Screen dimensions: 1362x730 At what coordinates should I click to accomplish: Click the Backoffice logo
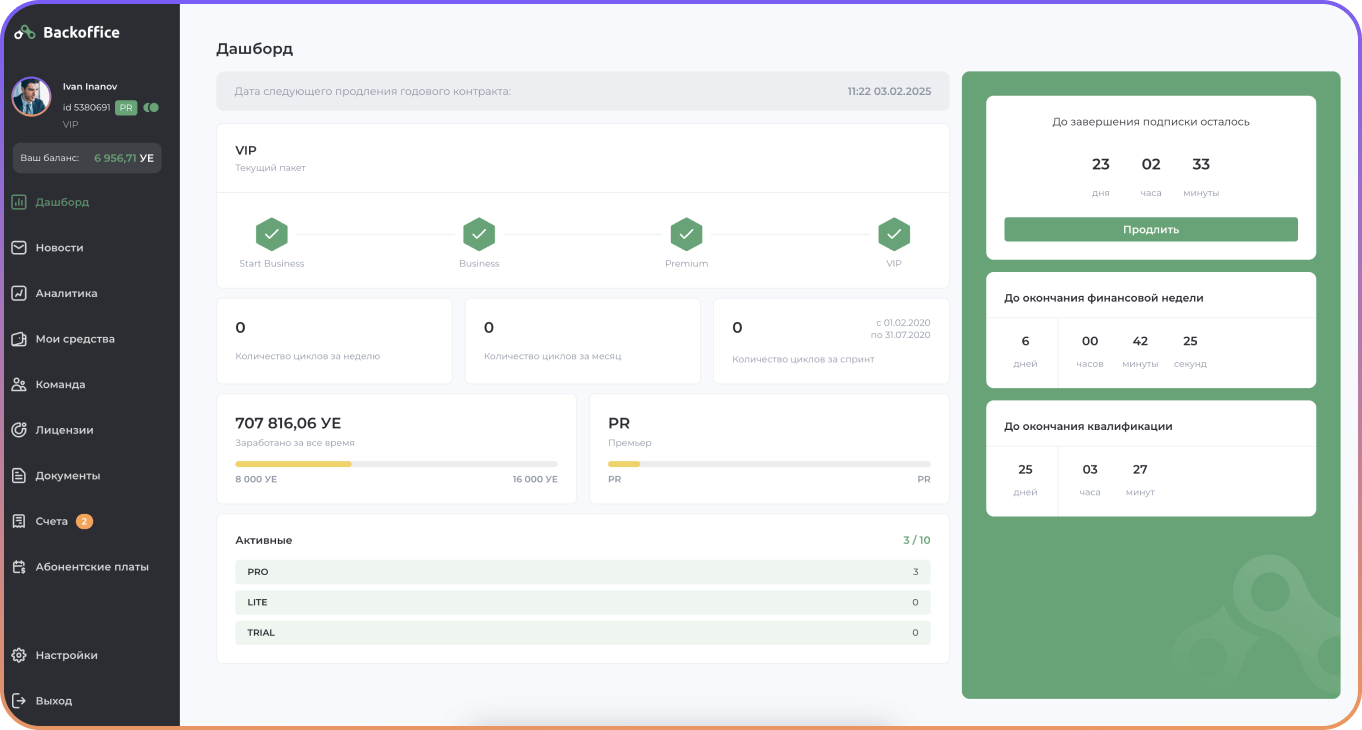click(67, 33)
